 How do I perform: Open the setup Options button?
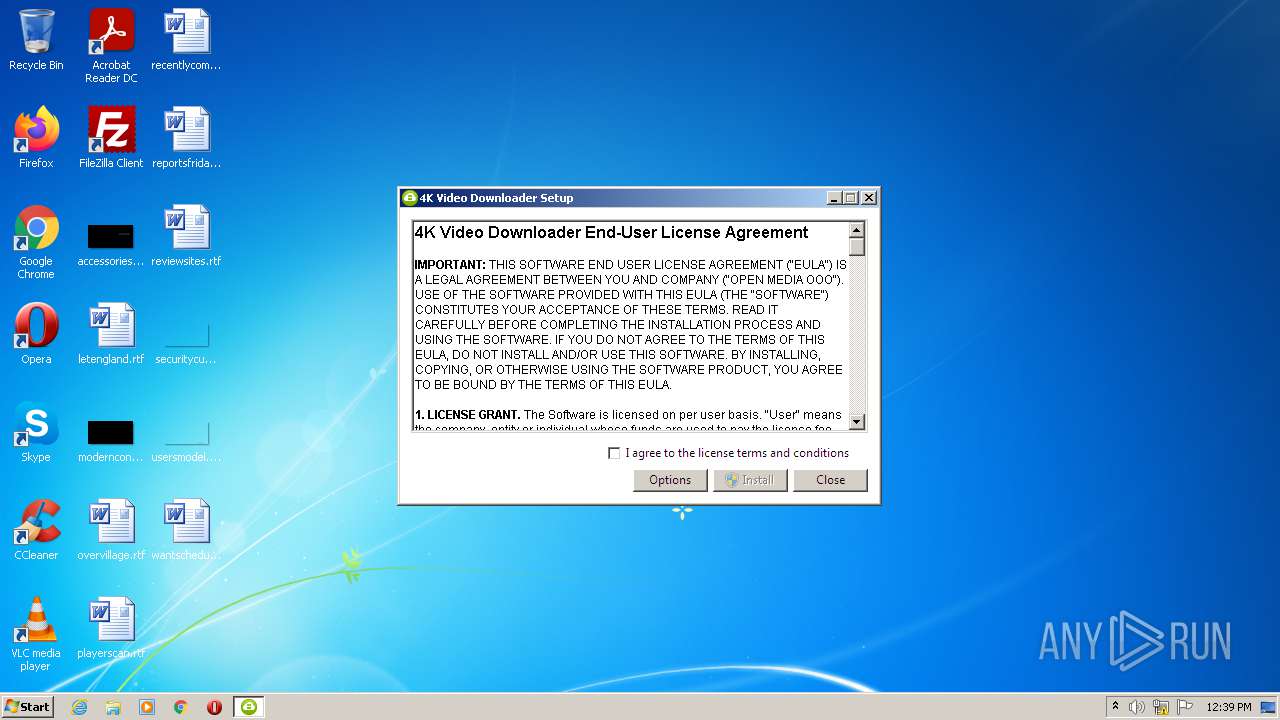(670, 480)
